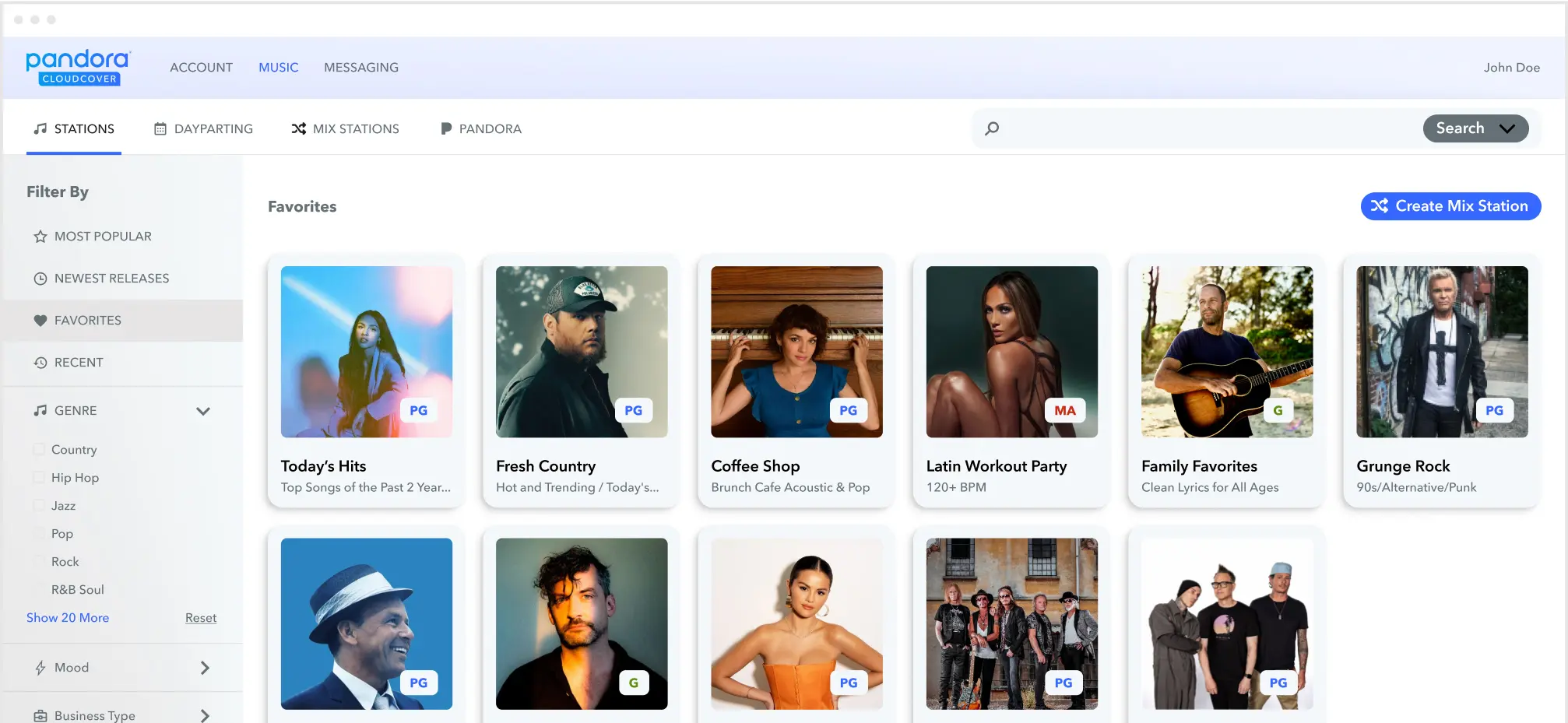1568x723 pixels.
Task: Click the Pandora flag icon
Action: tap(446, 128)
